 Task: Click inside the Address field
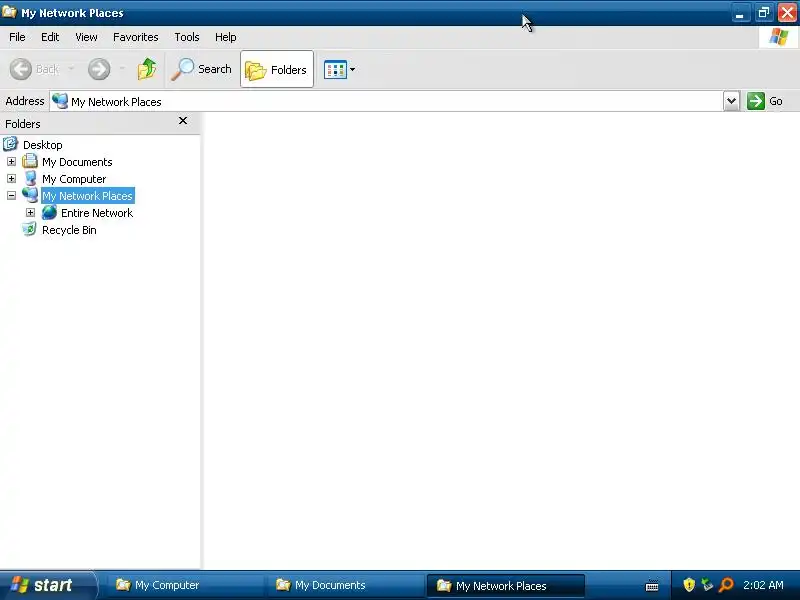386,102
